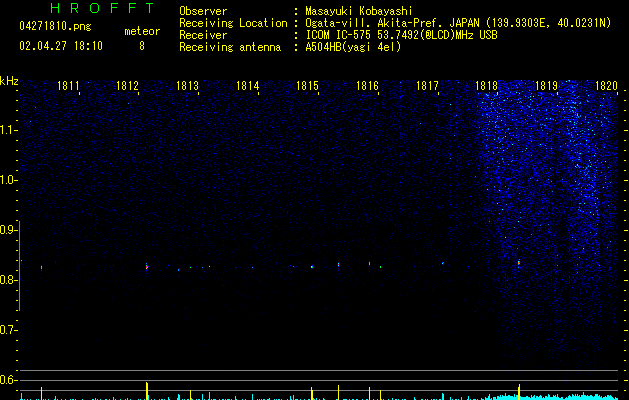
Task: Click the 'meteor' count label
Action: [142, 31]
